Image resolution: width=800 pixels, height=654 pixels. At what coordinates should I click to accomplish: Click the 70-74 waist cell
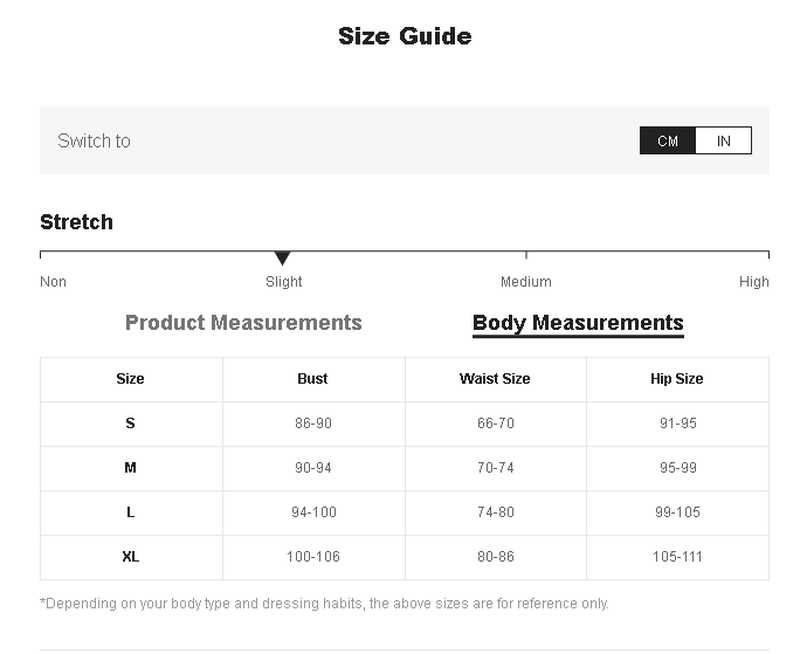click(495, 468)
